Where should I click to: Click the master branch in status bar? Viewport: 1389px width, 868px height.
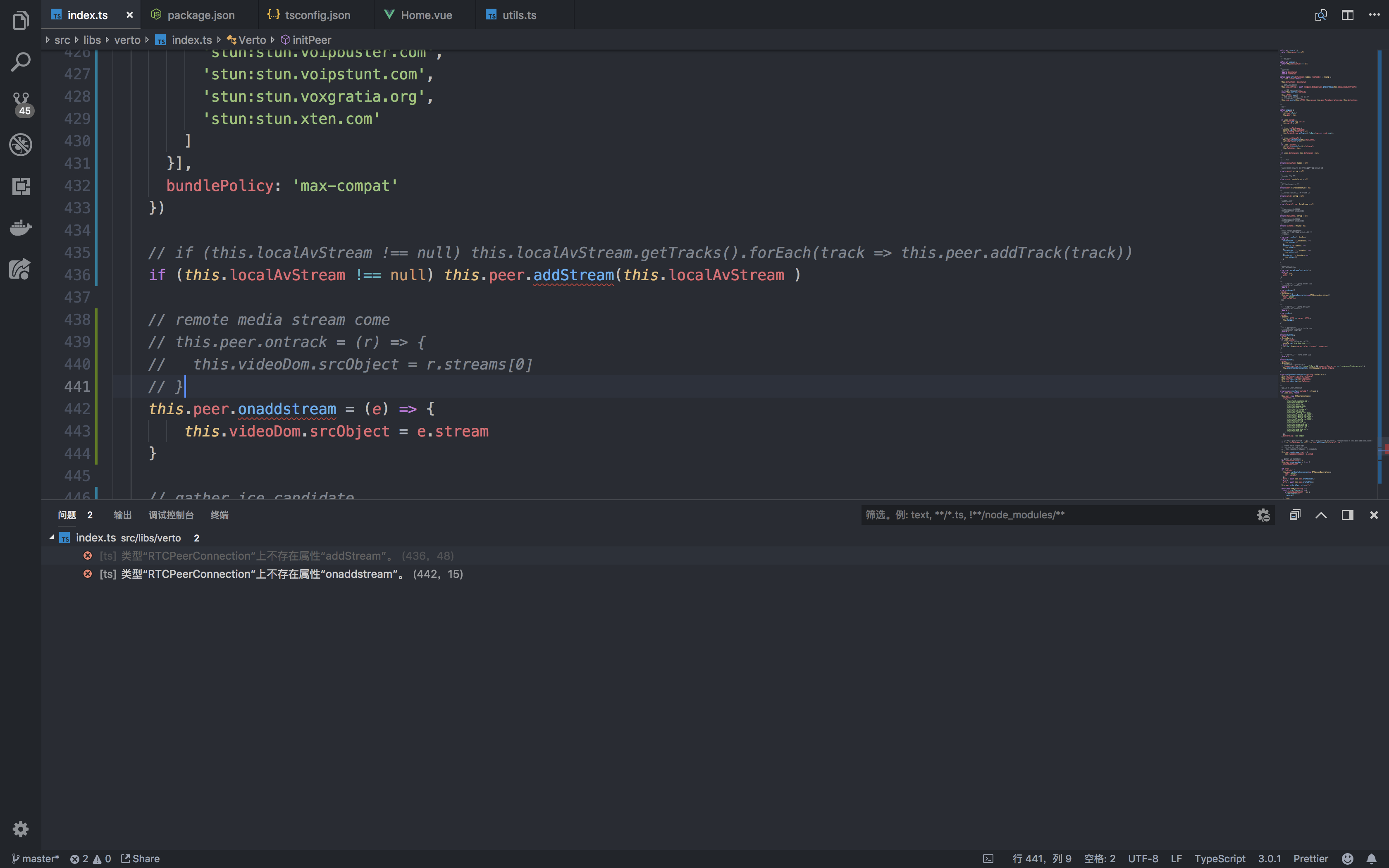click(36, 858)
